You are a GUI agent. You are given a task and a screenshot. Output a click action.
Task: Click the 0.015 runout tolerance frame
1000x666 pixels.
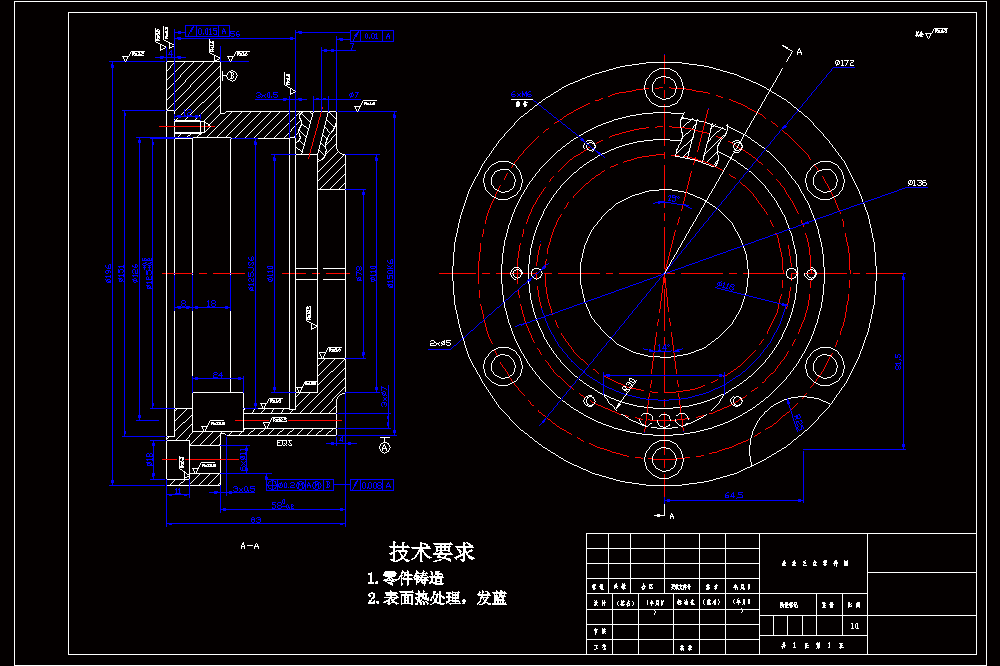point(208,31)
